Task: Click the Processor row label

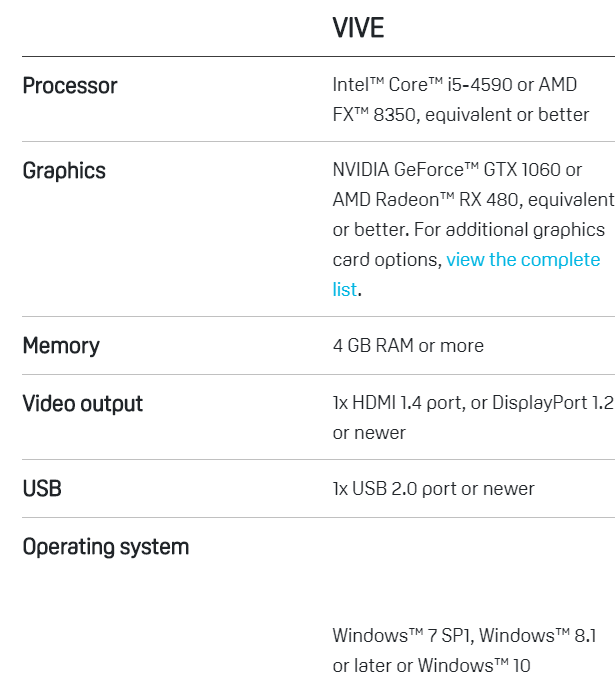Action: tap(70, 86)
